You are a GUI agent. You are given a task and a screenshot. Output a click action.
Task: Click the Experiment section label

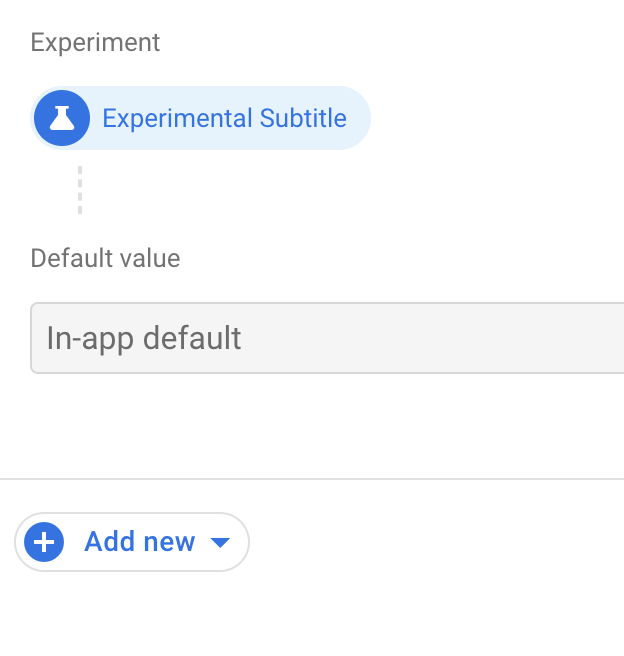pyautogui.click(x=95, y=43)
